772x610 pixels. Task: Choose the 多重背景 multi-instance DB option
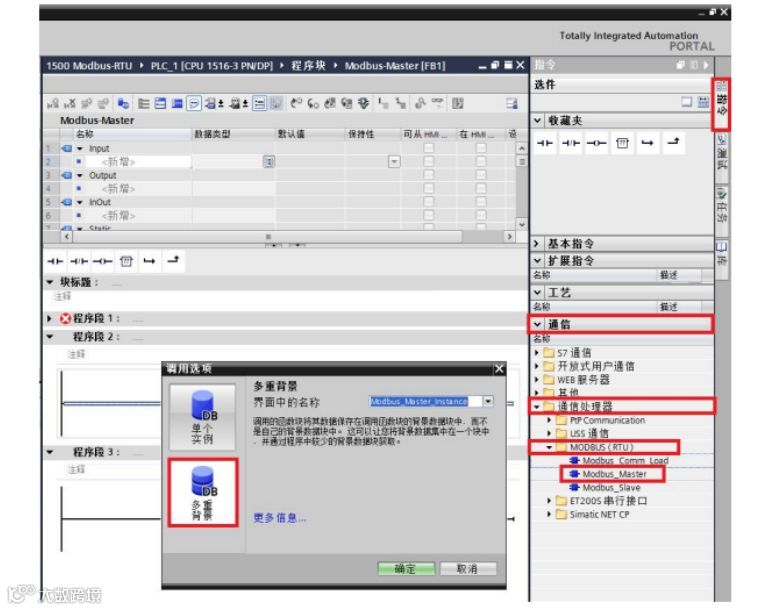pos(203,493)
